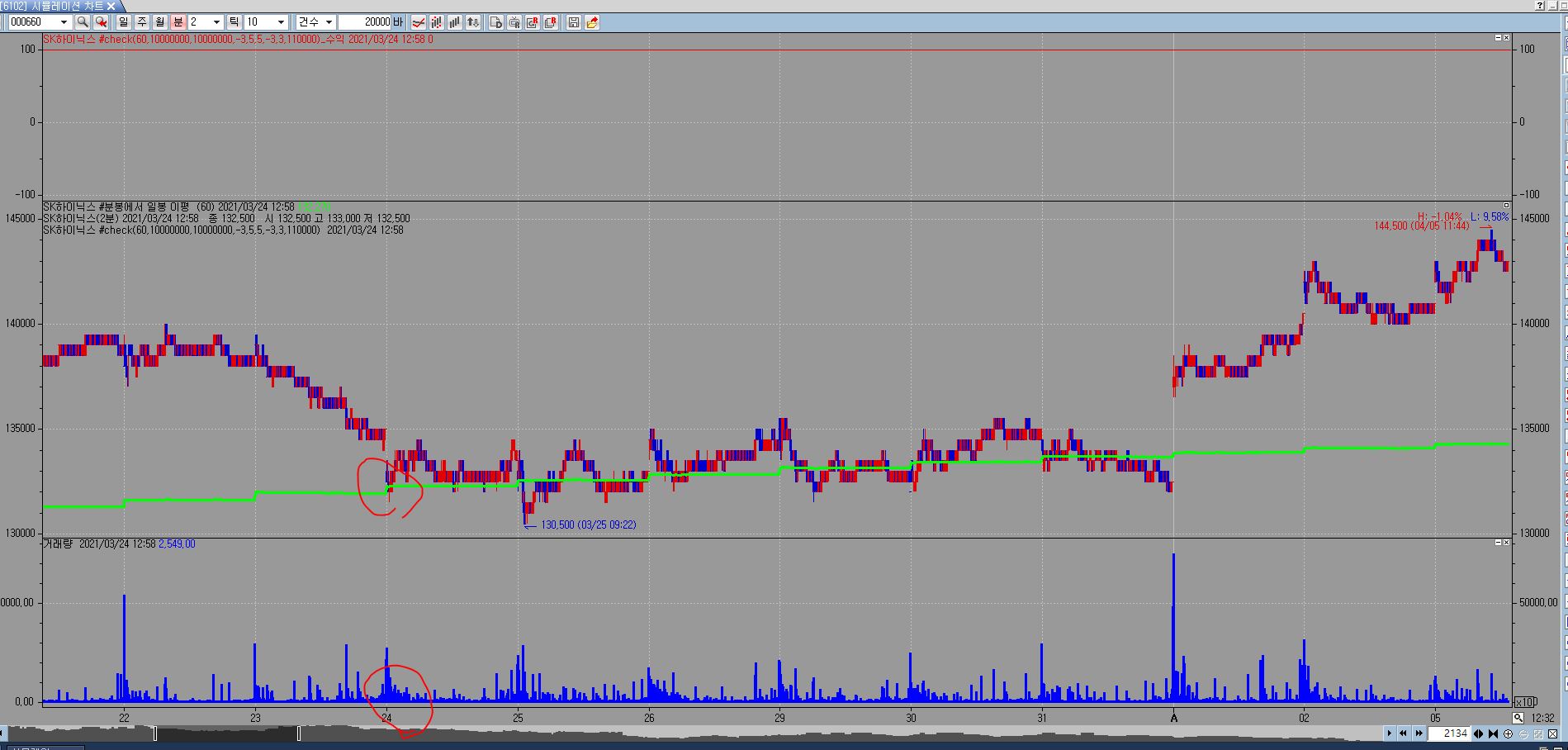The image size is (1568, 750).
Task: Click the zoom-in plus circle icon
Action: click(x=1509, y=733)
